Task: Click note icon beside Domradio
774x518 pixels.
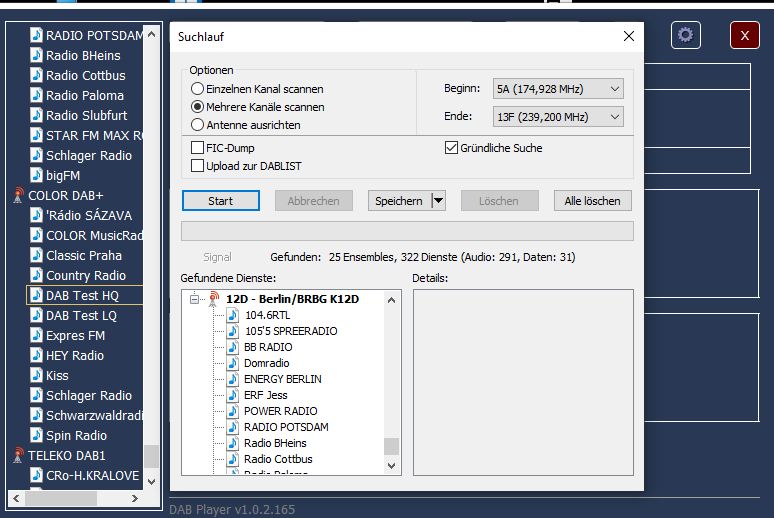Action: [x=233, y=362]
